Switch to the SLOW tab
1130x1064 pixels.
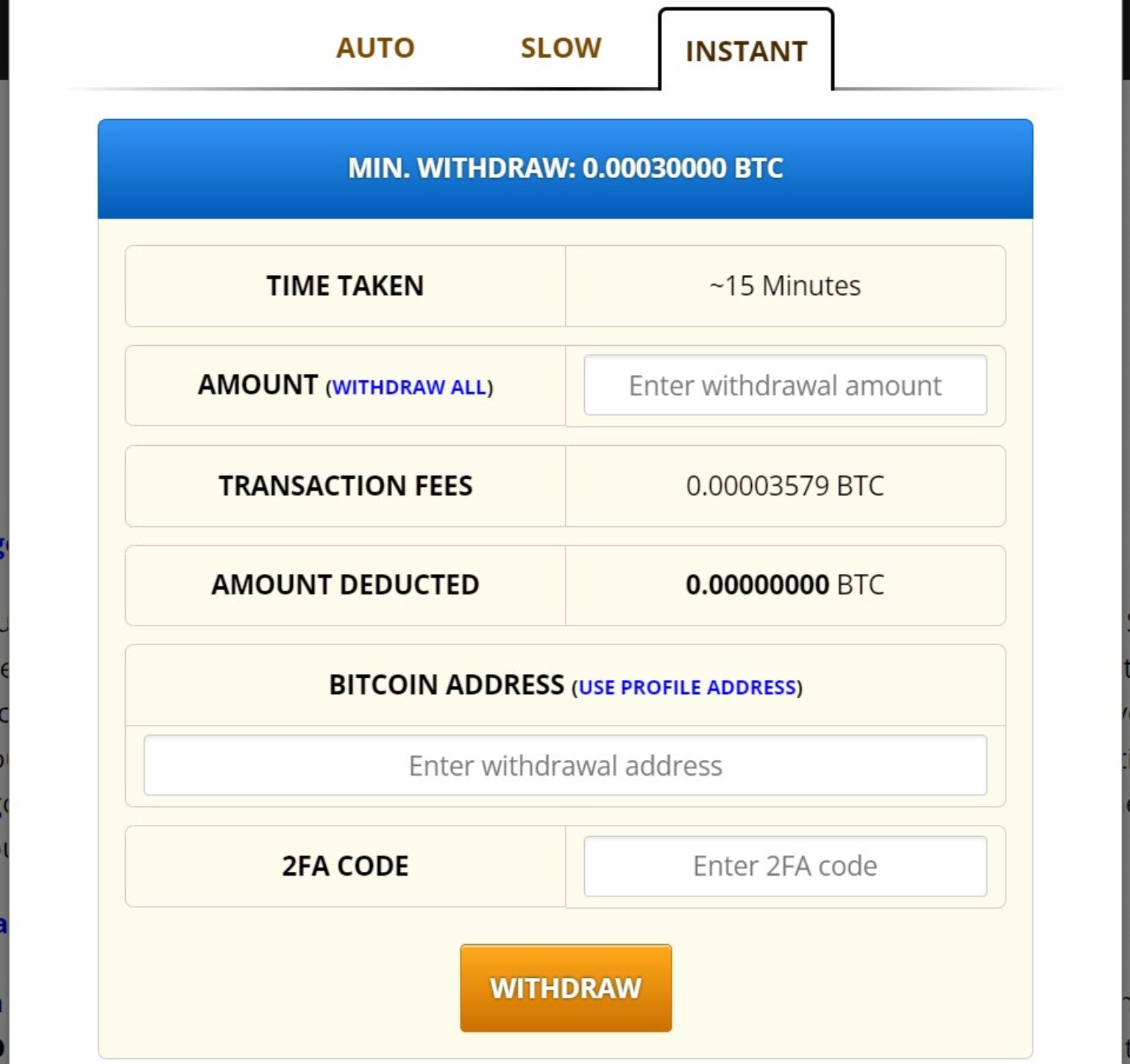pyautogui.click(x=561, y=47)
